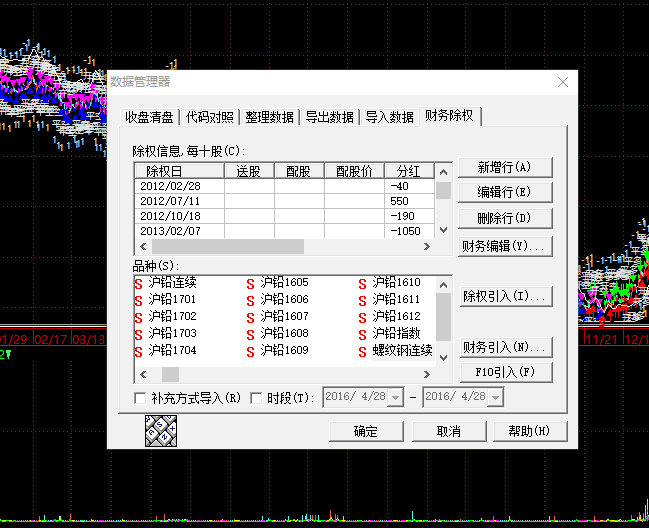Click the 编辑行(E) button
The height and width of the screenshot is (528, 649).
[x=505, y=192]
